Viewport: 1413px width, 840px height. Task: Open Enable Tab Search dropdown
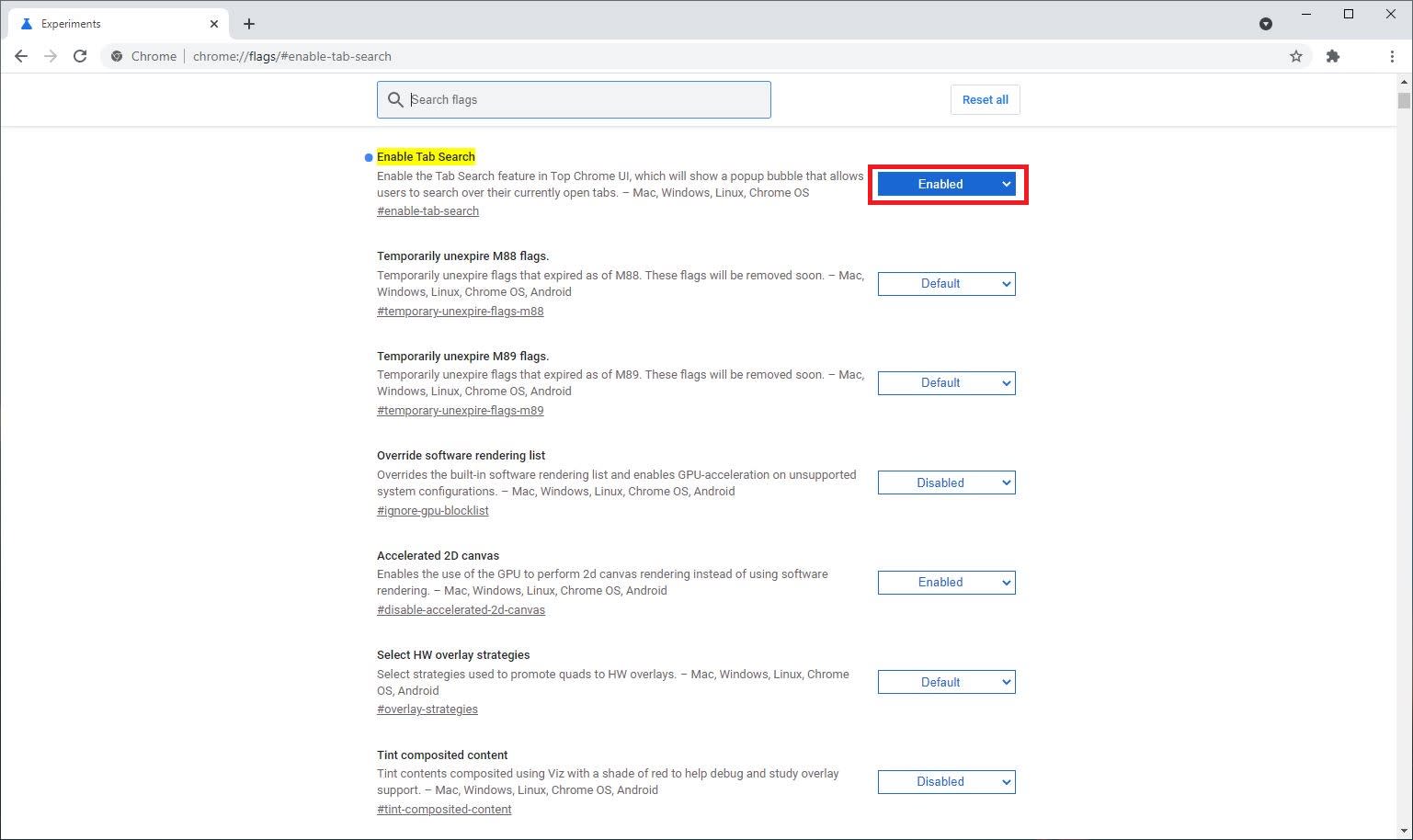click(946, 184)
